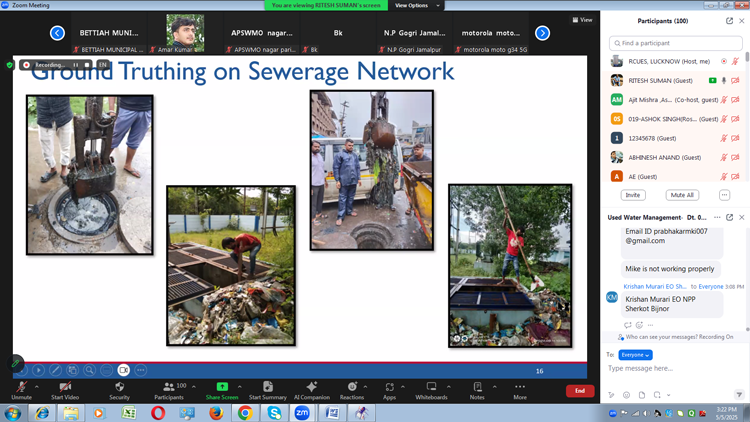Click the slideshow zoom magnifier
Image resolution: width=750 pixels, height=422 pixels.
89,370
